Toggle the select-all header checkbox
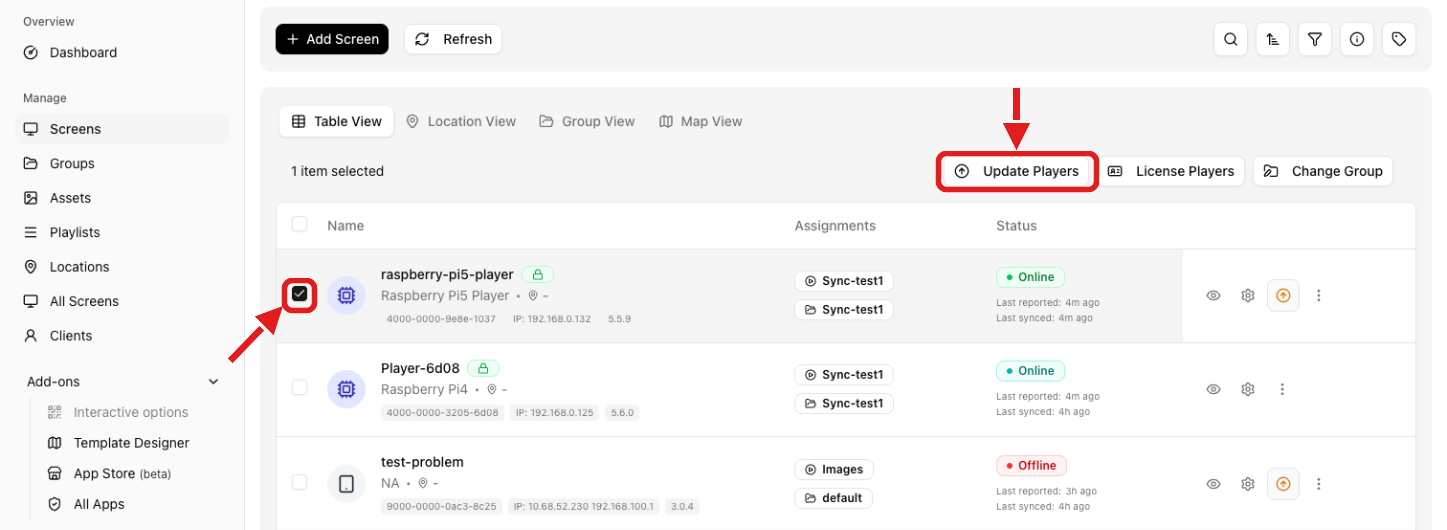The width and height of the screenshot is (1447, 530). (x=299, y=224)
